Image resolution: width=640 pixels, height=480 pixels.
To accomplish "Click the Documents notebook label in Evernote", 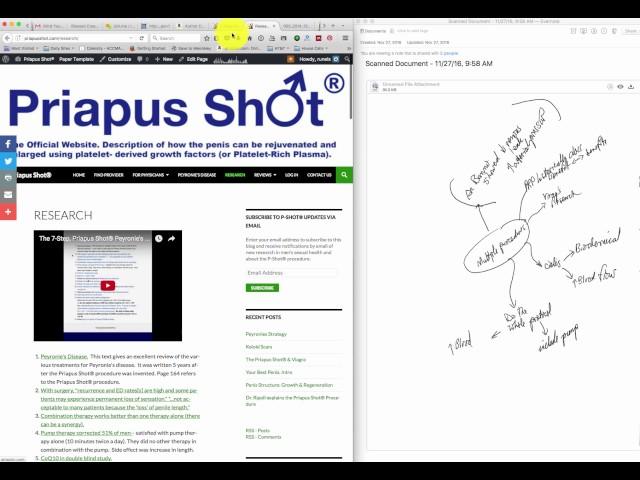I will [x=373, y=31].
